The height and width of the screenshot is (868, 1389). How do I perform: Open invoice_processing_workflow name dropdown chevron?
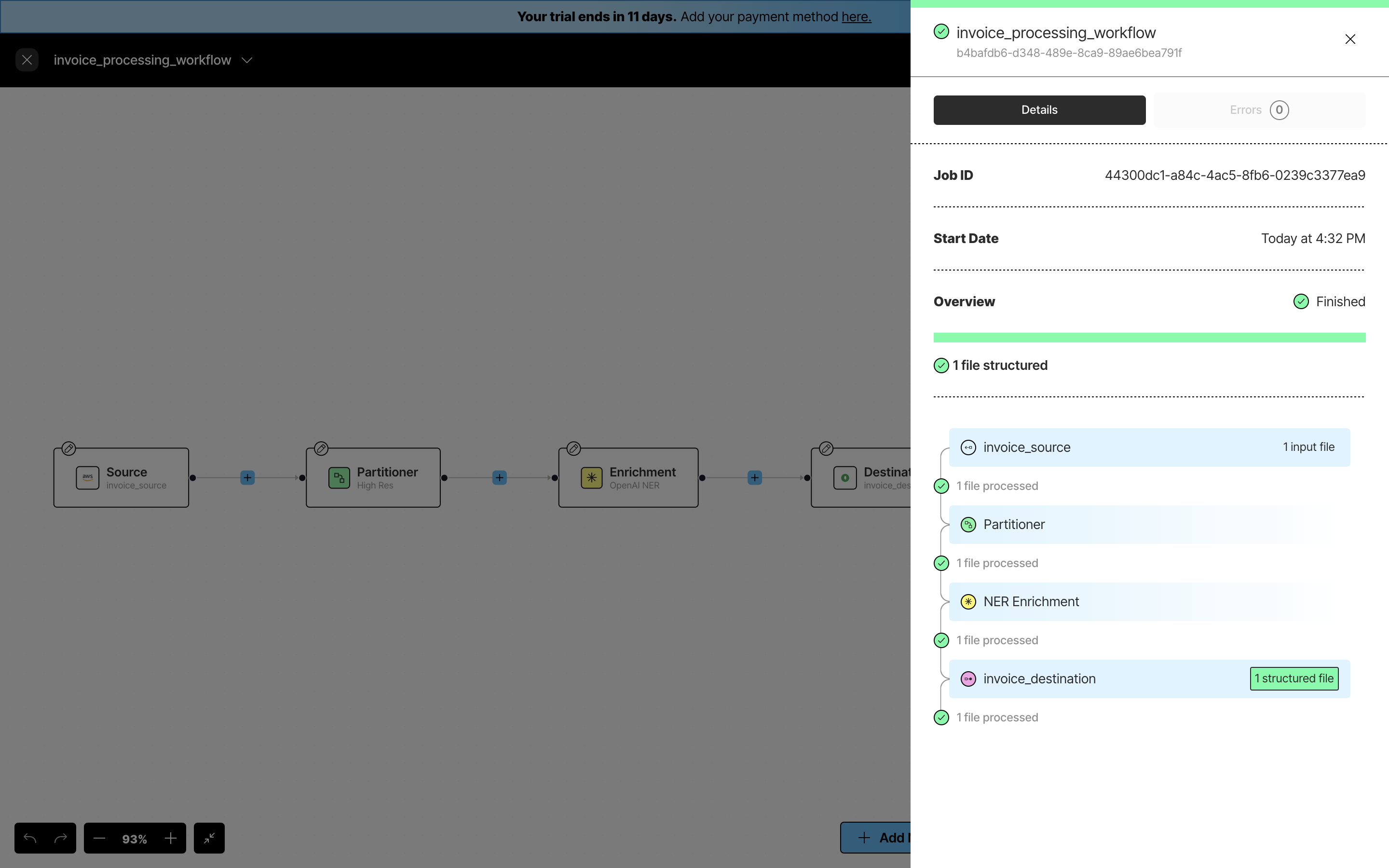click(x=247, y=60)
